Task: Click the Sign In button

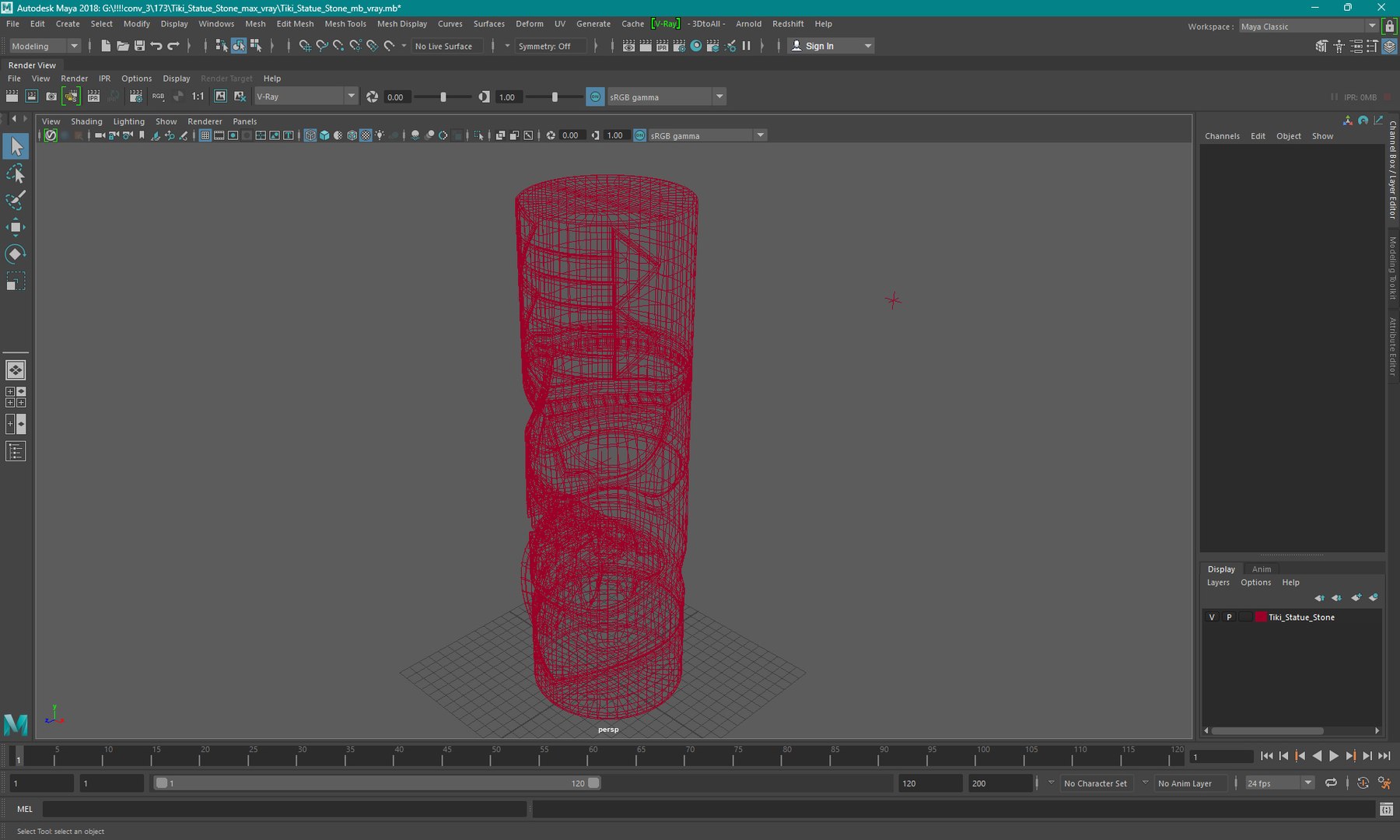Action: (x=831, y=46)
